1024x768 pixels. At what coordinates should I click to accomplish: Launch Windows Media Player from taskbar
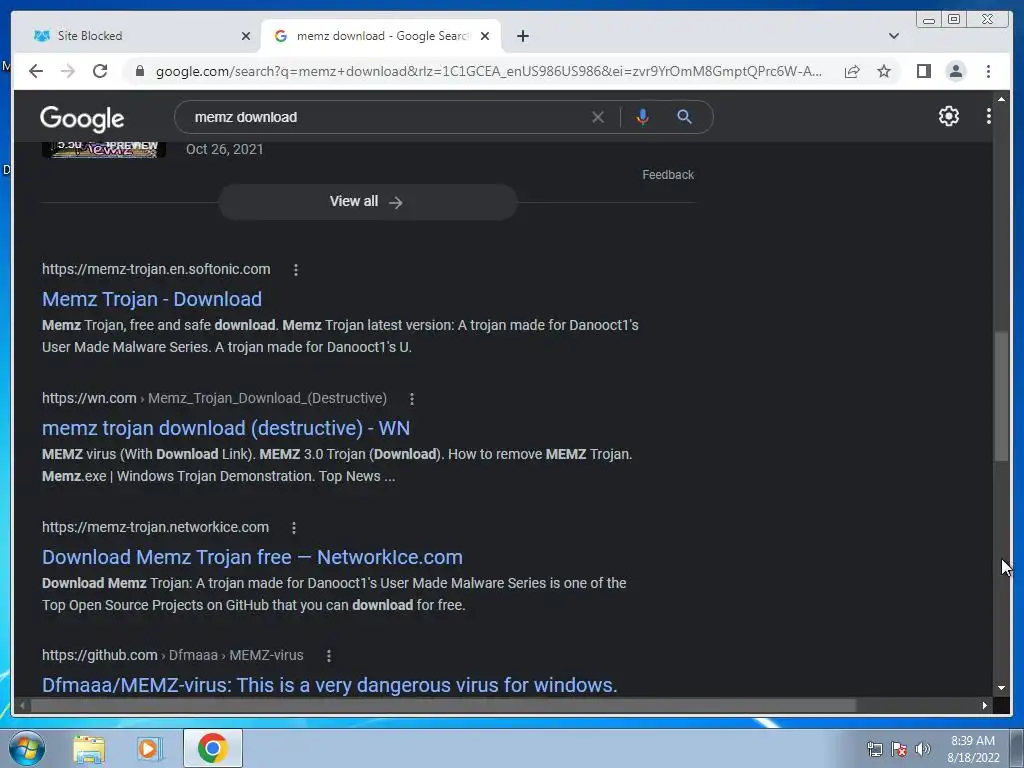click(x=150, y=749)
